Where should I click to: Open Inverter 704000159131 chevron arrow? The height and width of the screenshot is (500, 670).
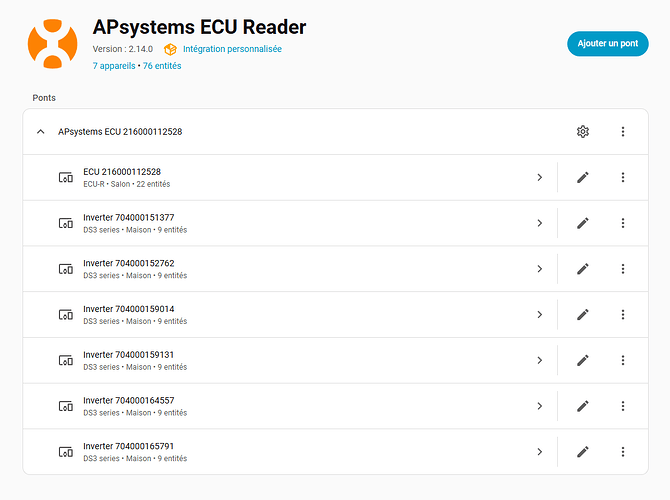coord(539,360)
